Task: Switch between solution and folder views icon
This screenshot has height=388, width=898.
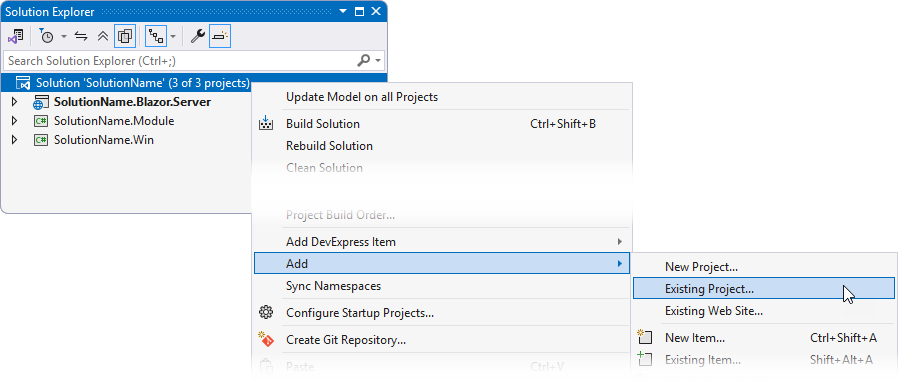Action: (15, 37)
